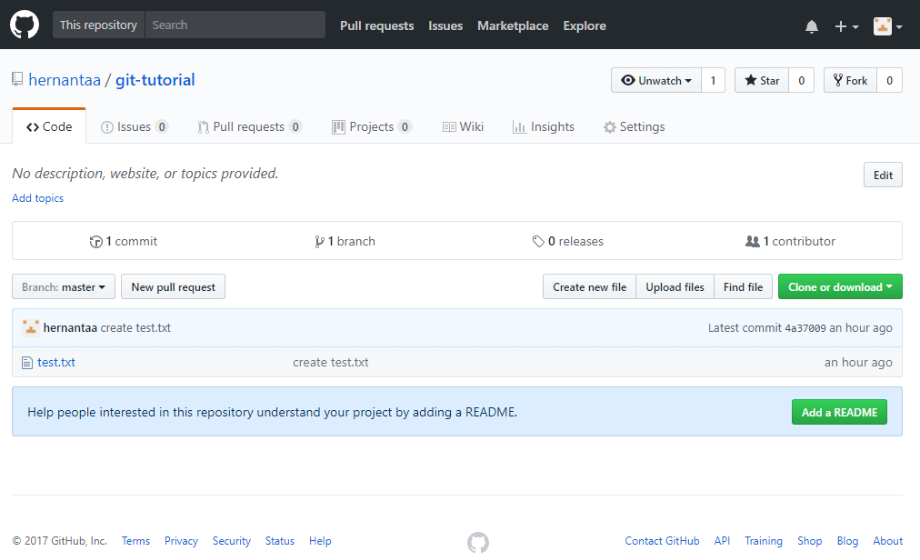Open the hernantaa owner link

click(65, 80)
